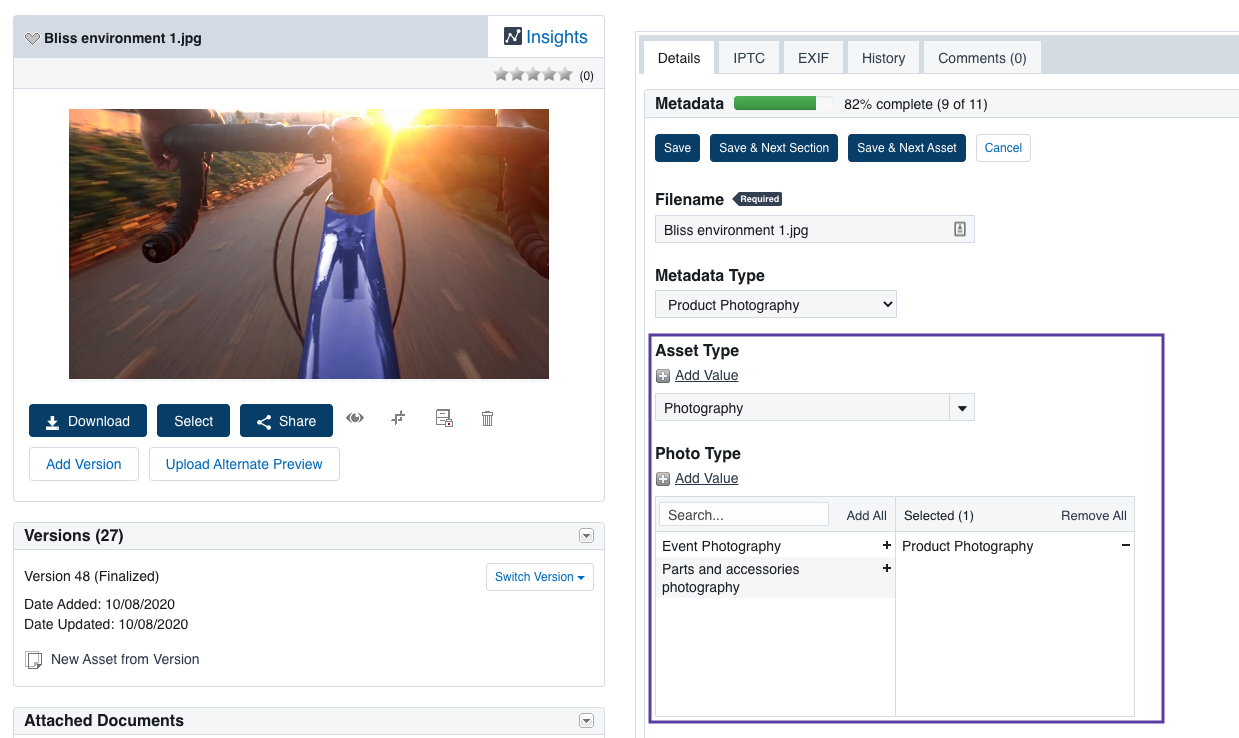
Task: Favorite the asset using the heart icon
Action: click(x=31, y=37)
